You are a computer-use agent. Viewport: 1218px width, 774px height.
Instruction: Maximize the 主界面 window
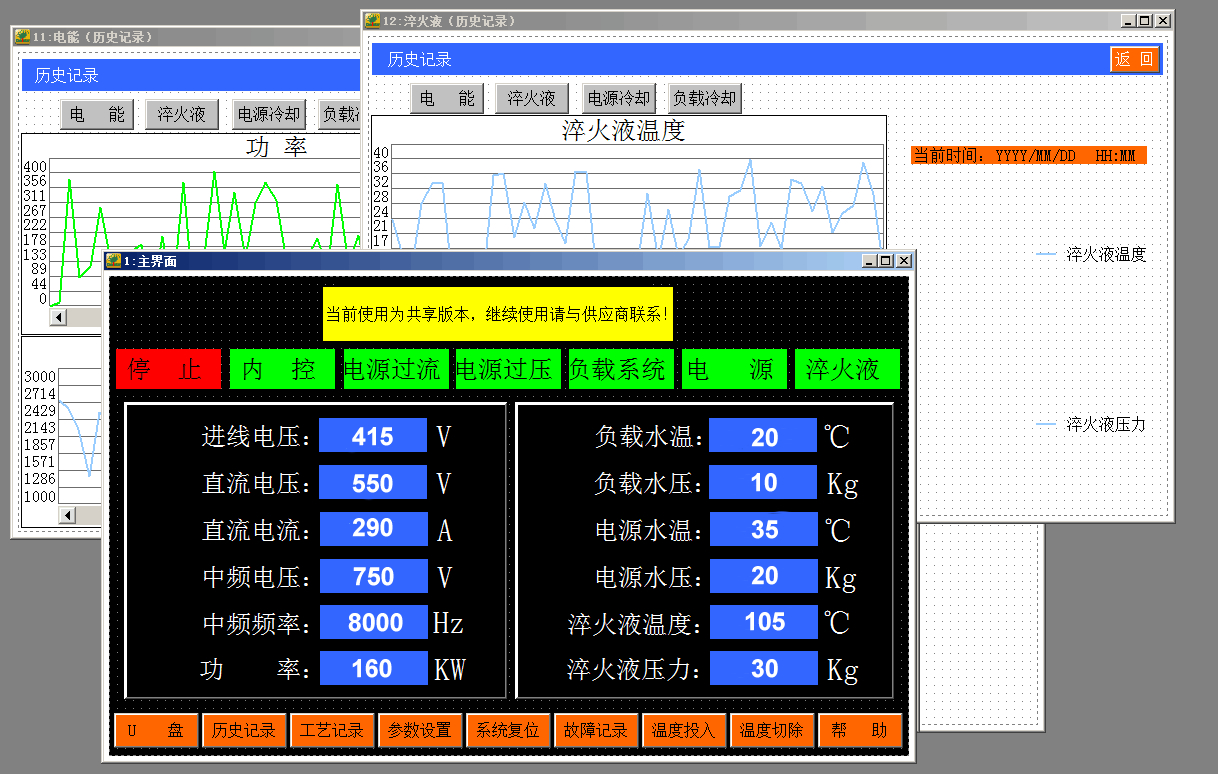click(885, 261)
